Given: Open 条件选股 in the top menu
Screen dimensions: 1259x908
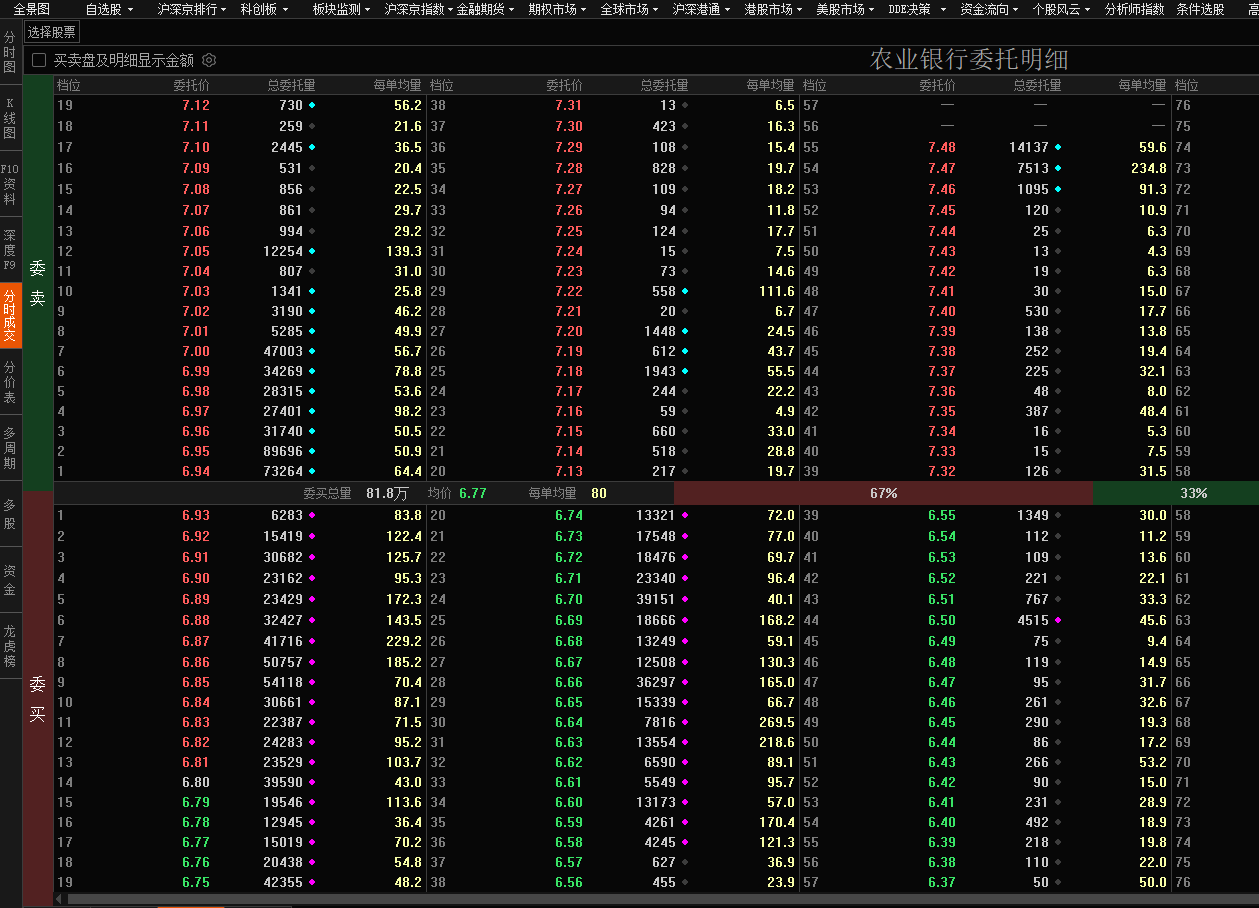Looking at the screenshot, I should coord(1200,9).
